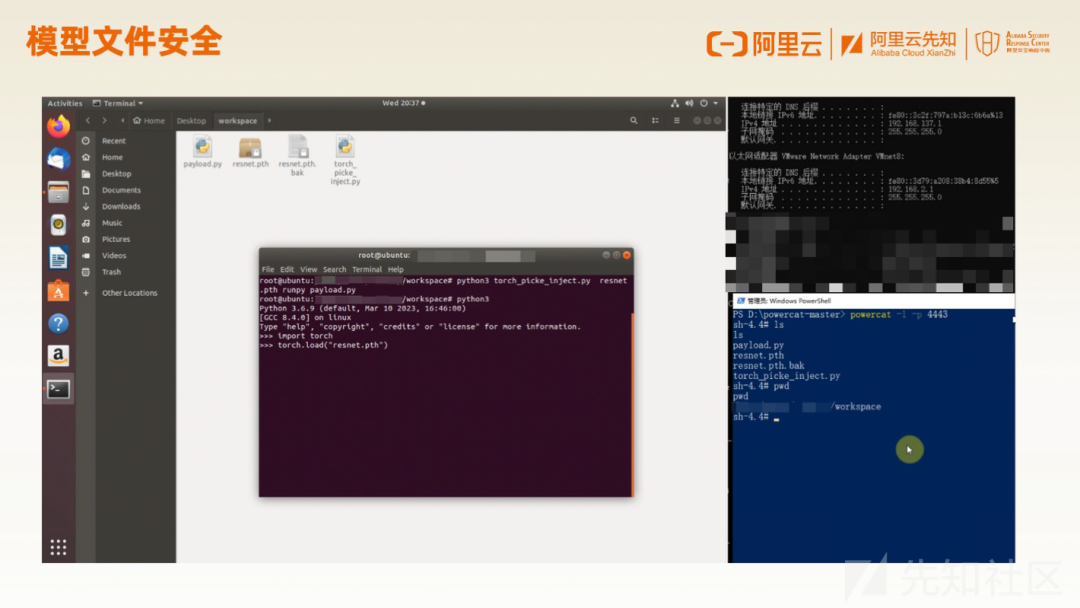
Task: Go to Home path breadcrumb
Action: [149, 120]
